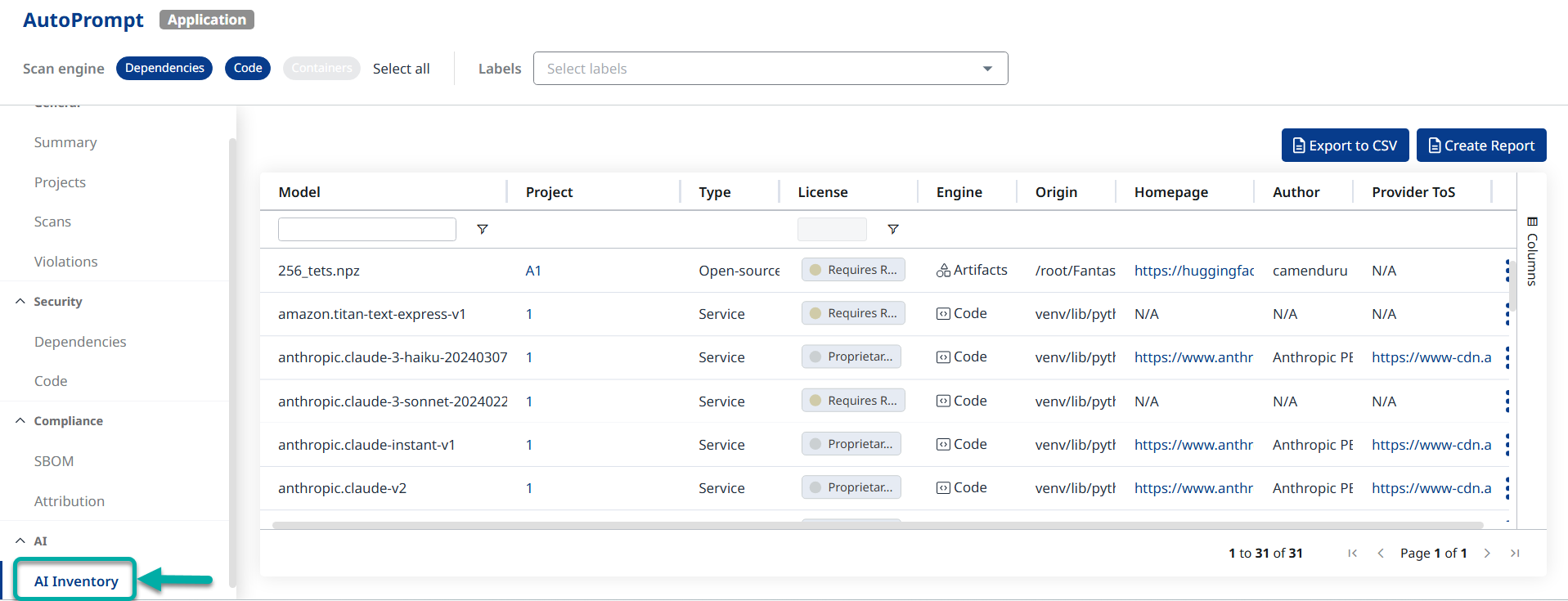Open the row menu for anthropic.claude-3-haiku-20240307
The image size is (1568, 601).
(1507, 357)
